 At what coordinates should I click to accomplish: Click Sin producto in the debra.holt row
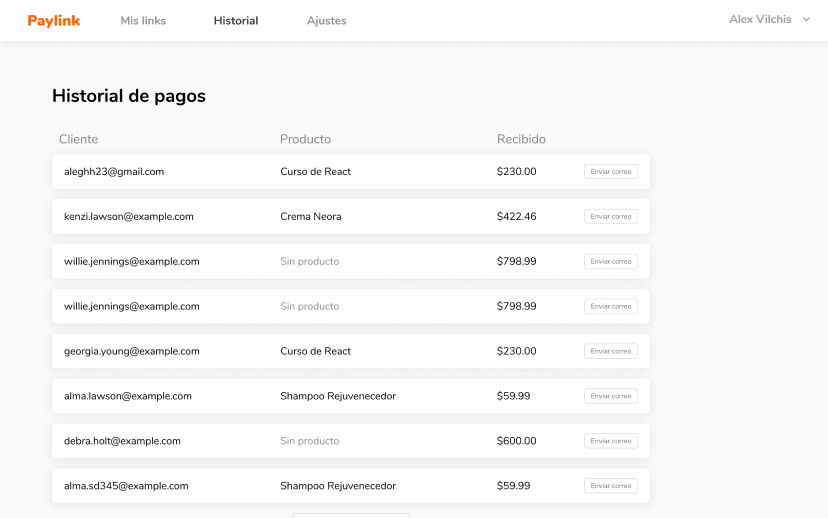point(310,441)
